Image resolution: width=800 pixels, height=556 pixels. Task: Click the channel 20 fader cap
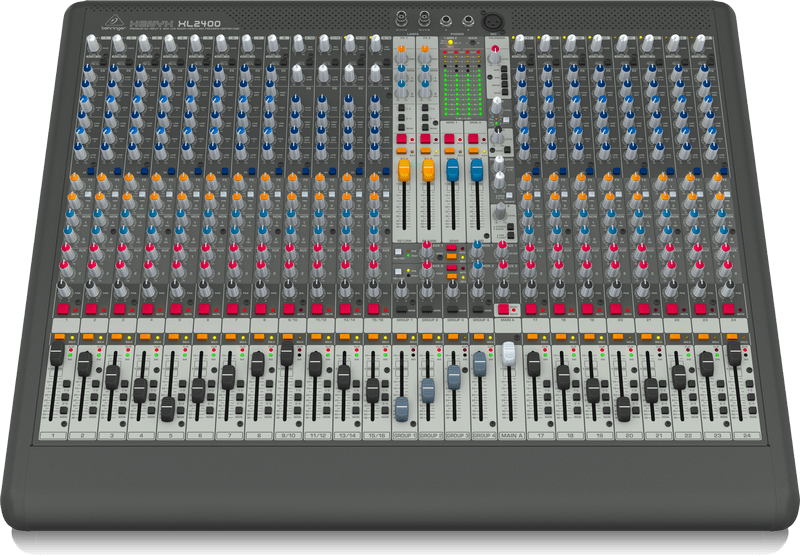point(623,406)
